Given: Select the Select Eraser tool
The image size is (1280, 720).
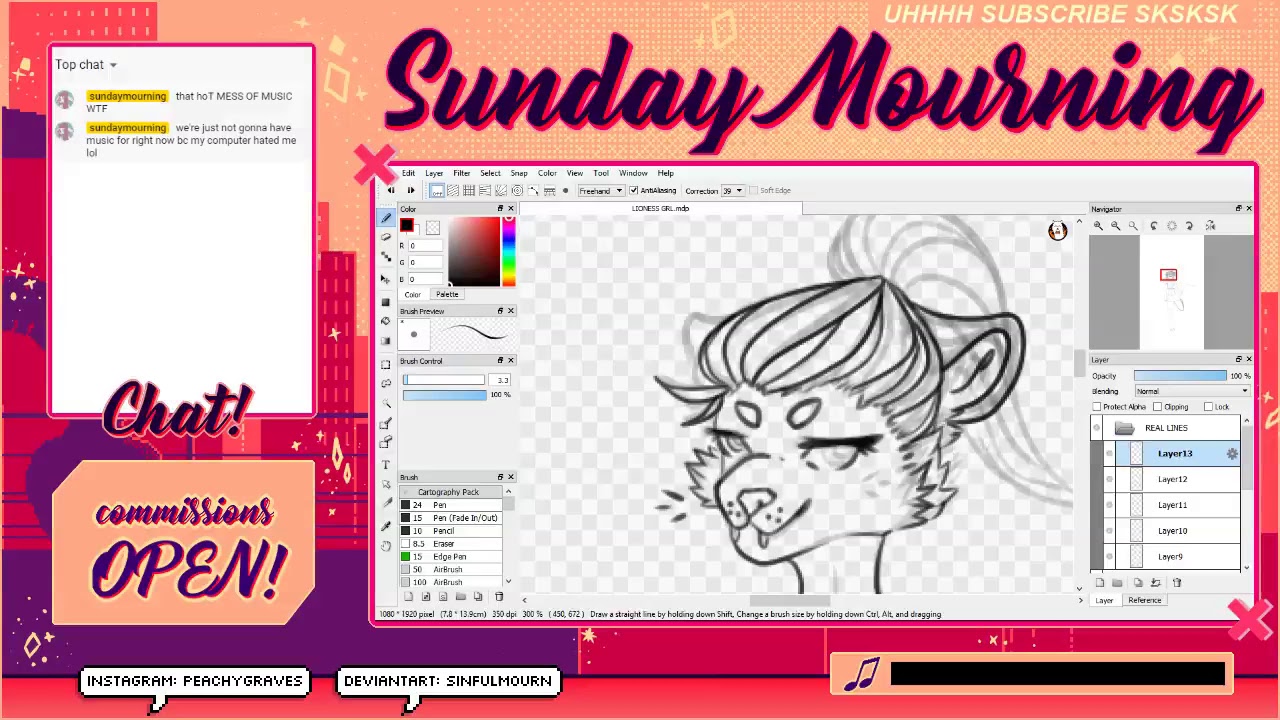Looking at the screenshot, I should click(386, 444).
